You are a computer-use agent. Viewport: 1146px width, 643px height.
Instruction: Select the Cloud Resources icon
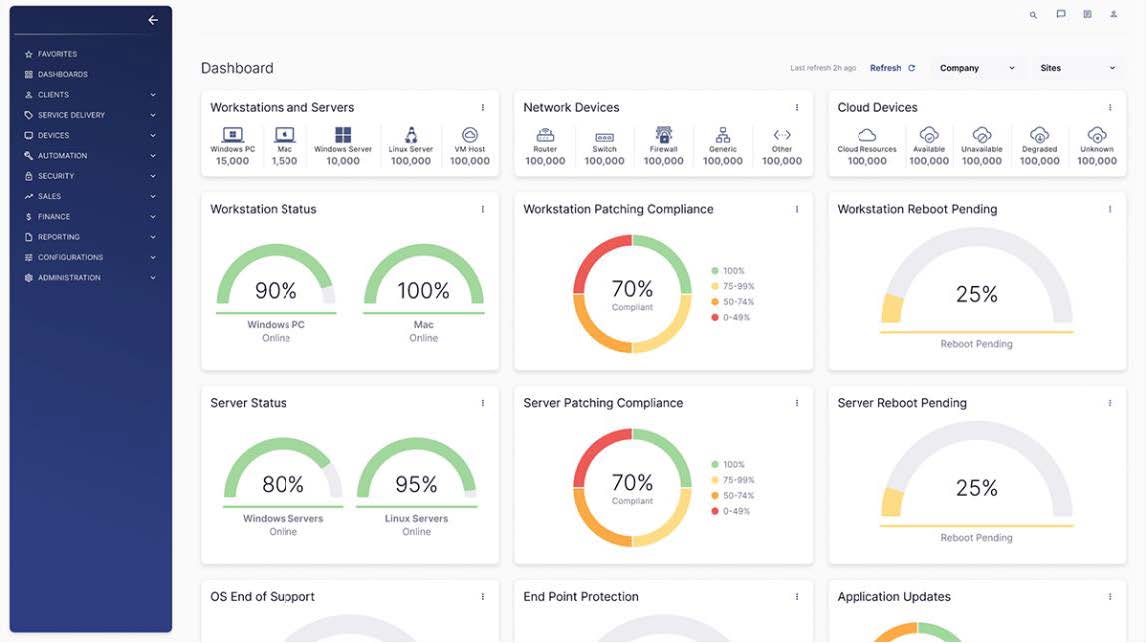click(x=867, y=135)
